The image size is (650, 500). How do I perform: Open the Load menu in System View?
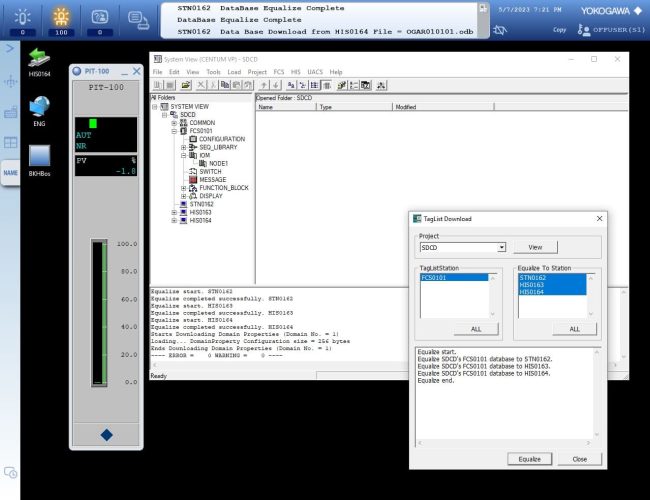[234, 72]
